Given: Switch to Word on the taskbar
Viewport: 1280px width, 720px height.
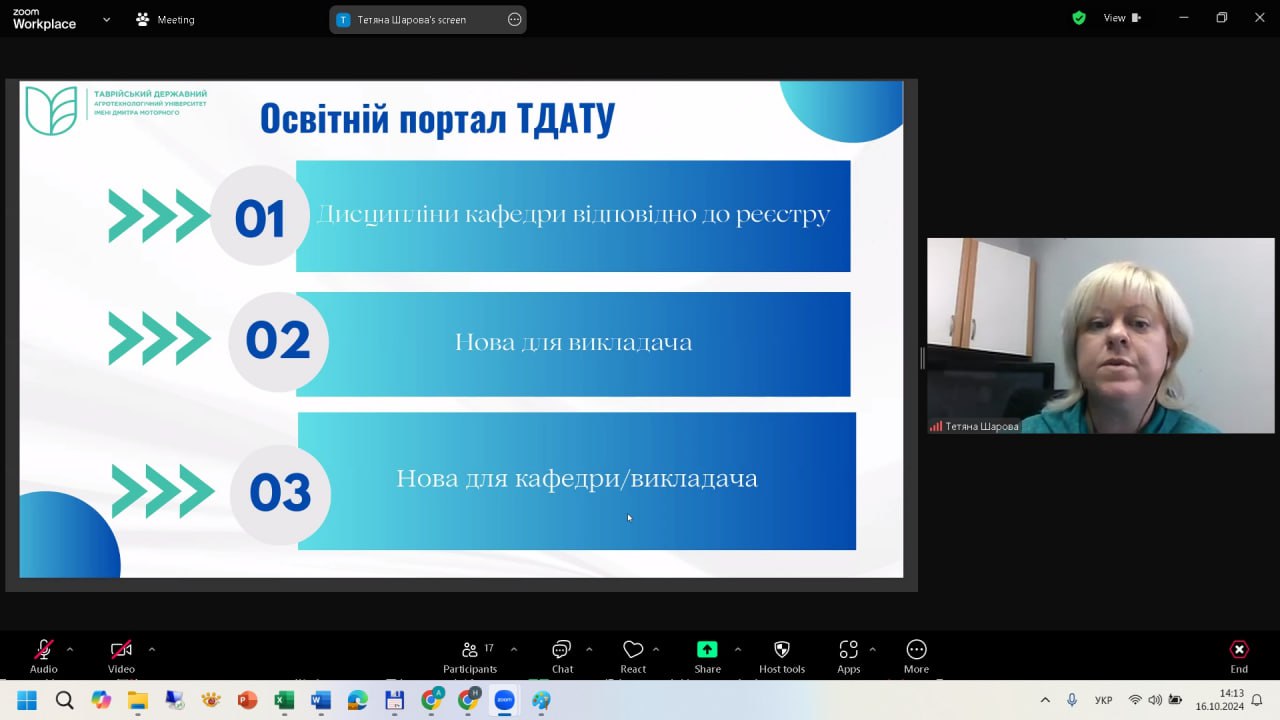Looking at the screenshot, I should coord(321,700).
